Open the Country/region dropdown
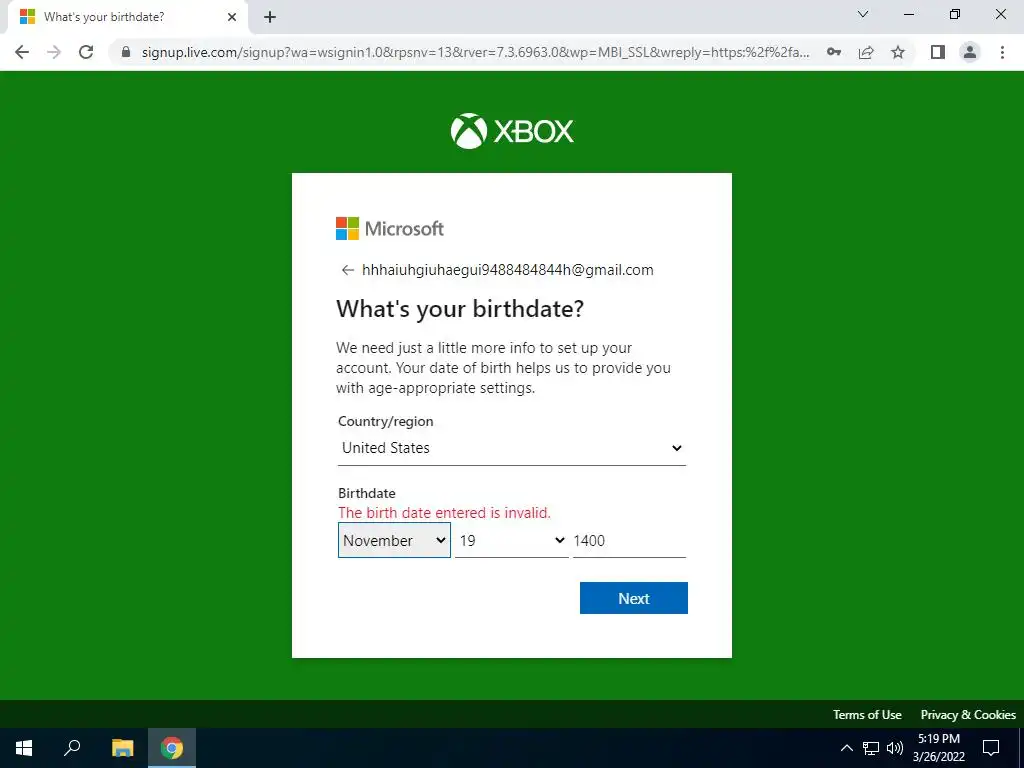The height and width of the screenshot is (768, 1024). click(x=512, y=448)
